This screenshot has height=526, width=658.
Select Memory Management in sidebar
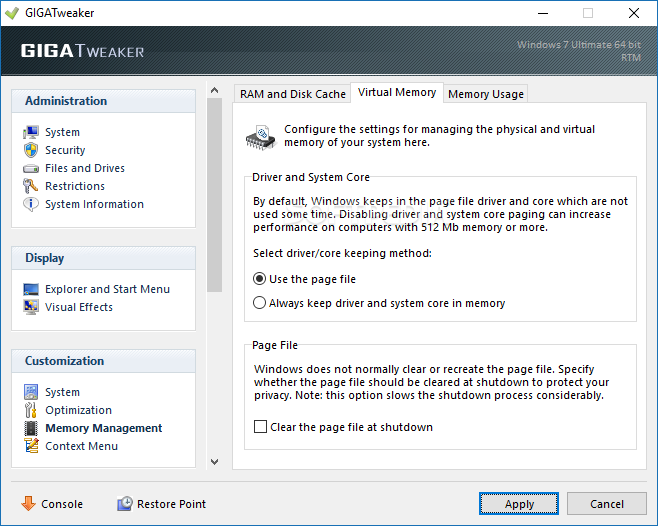point(104,429)
